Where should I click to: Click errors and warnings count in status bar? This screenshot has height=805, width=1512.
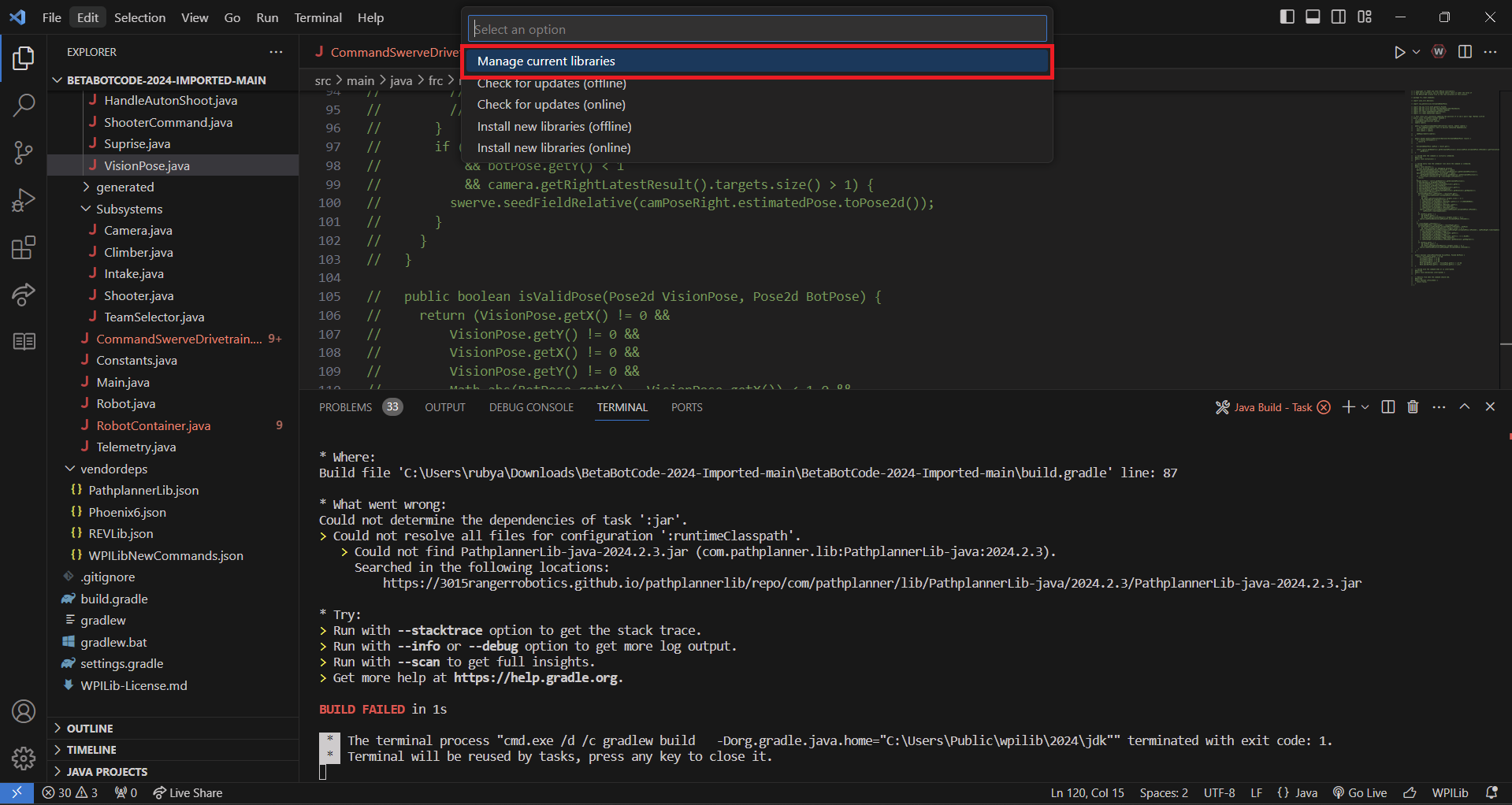70,793
